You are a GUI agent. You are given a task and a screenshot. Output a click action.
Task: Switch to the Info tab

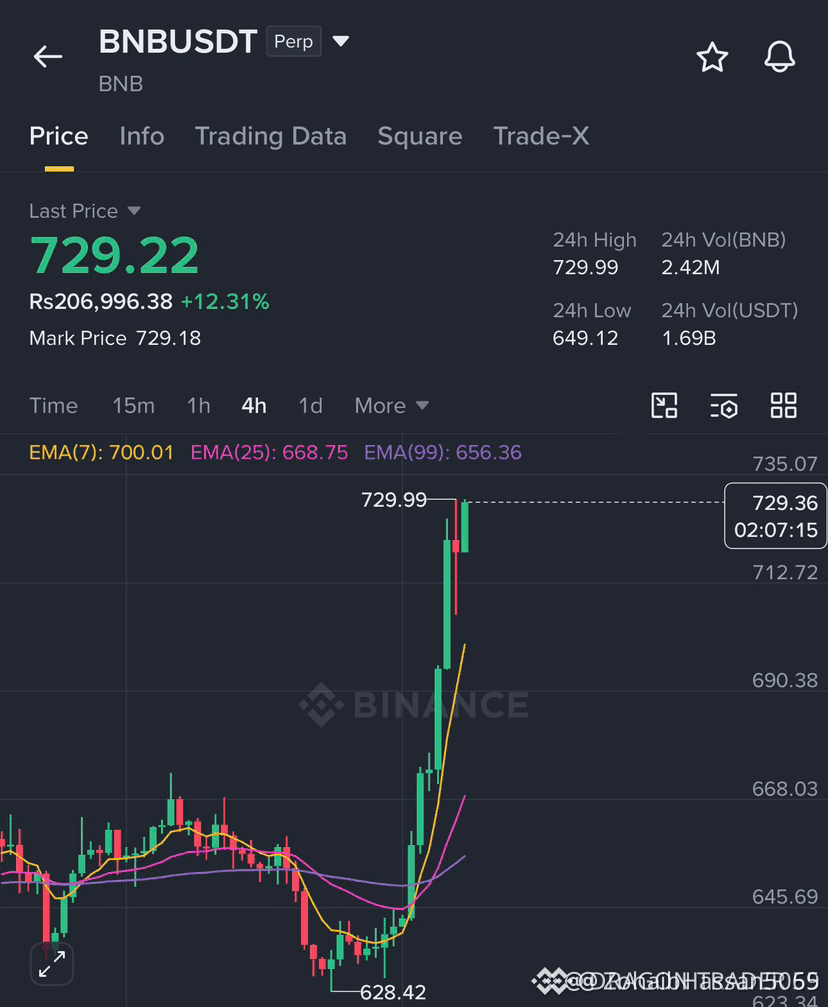pyautogui.click(x=142, y=136)
